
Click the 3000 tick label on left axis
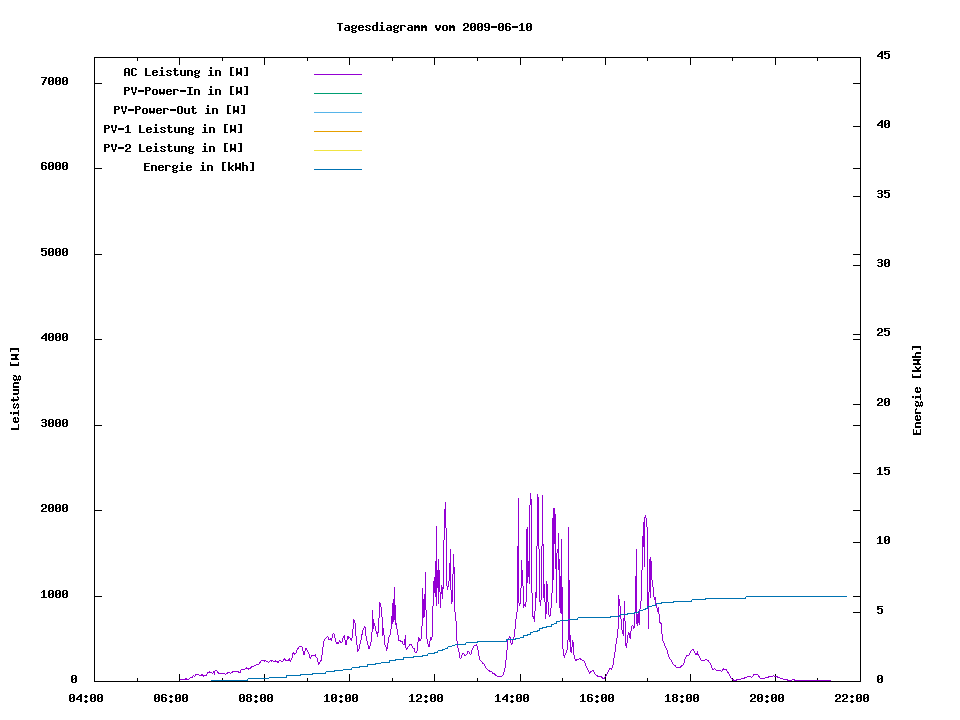coord(54,424)
